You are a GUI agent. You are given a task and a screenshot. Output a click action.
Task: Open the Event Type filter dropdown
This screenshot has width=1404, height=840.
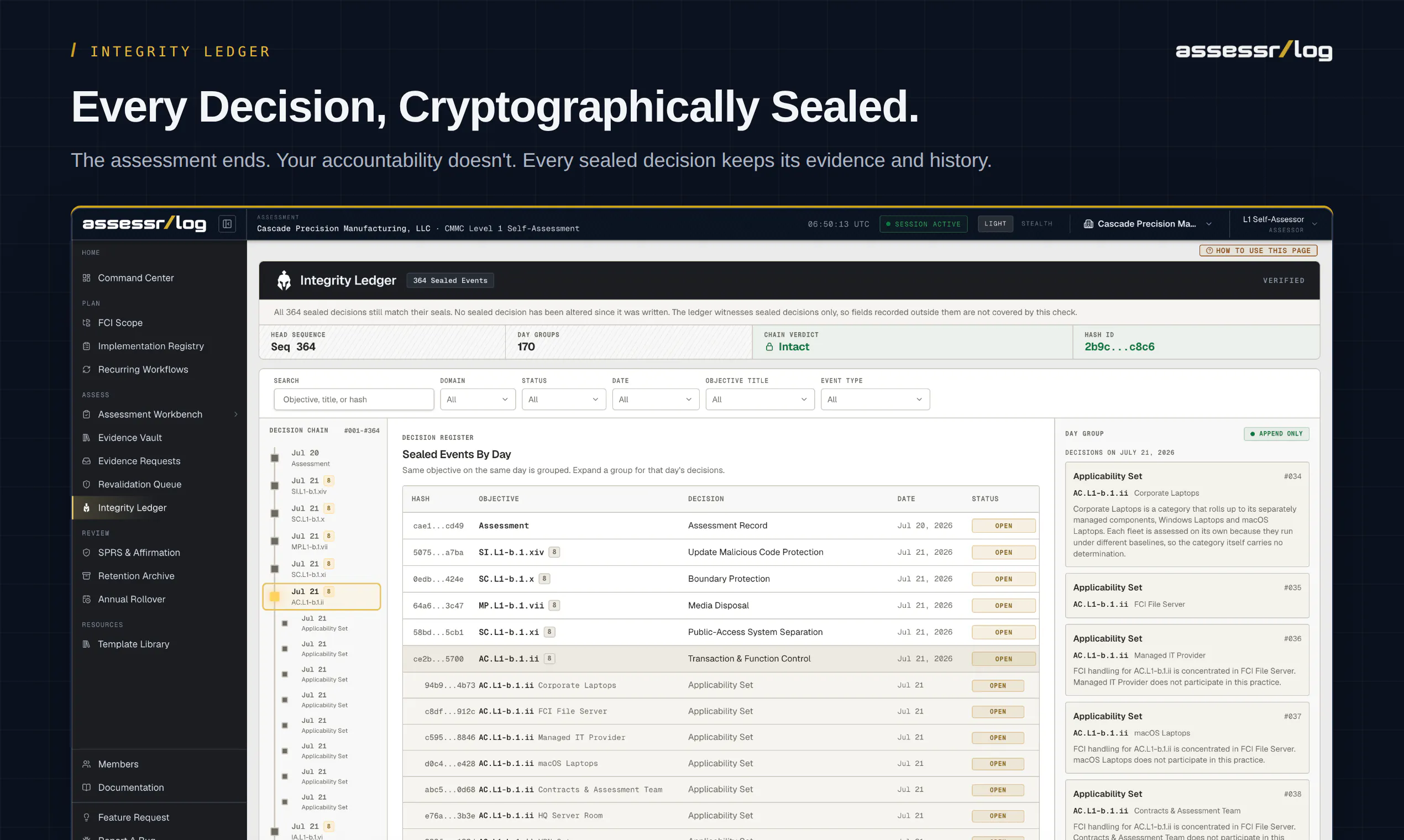(x=874, y=400)
